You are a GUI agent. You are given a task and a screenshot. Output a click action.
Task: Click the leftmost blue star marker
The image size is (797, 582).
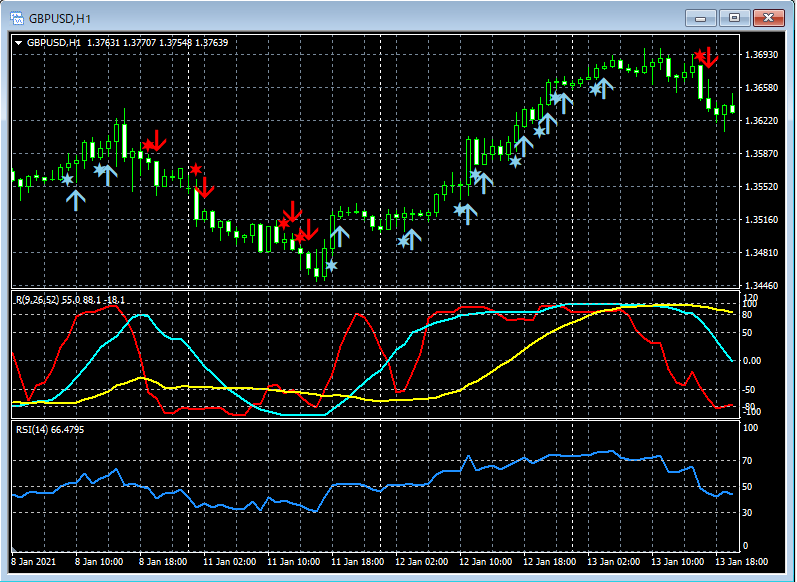click(x=68, y=180)
